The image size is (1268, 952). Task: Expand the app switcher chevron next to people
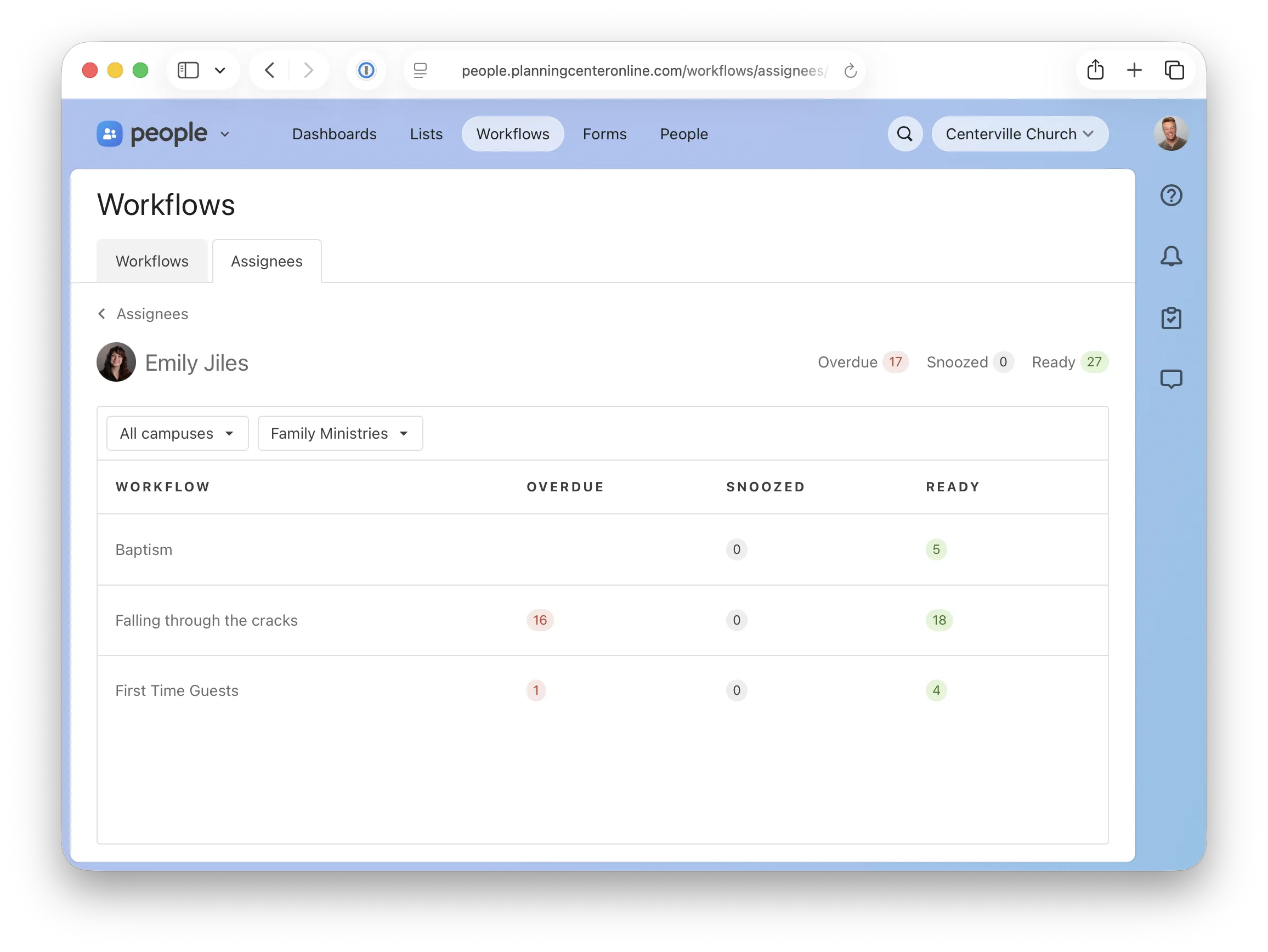(x=225, y=134)
